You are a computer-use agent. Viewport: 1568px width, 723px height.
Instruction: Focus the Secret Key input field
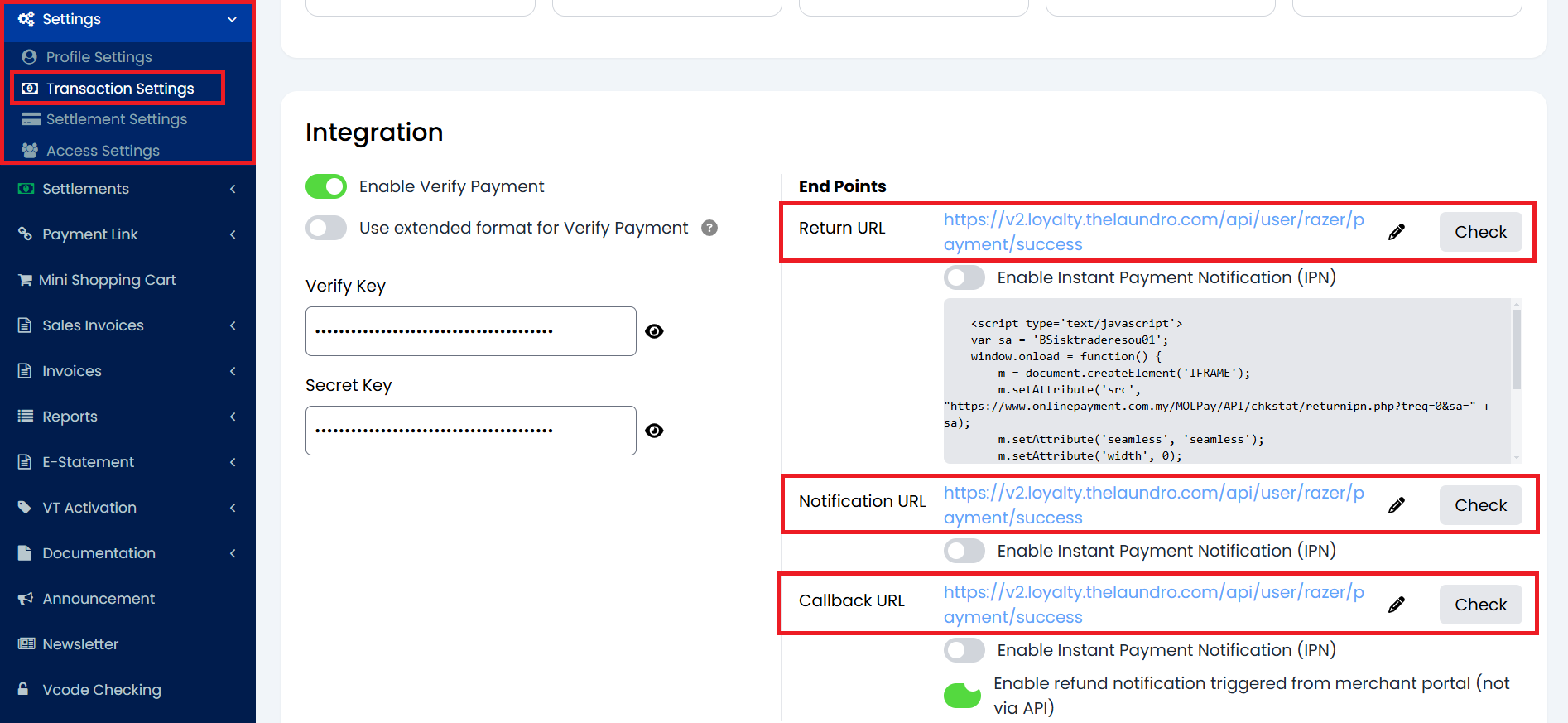[x=471, y=431]
